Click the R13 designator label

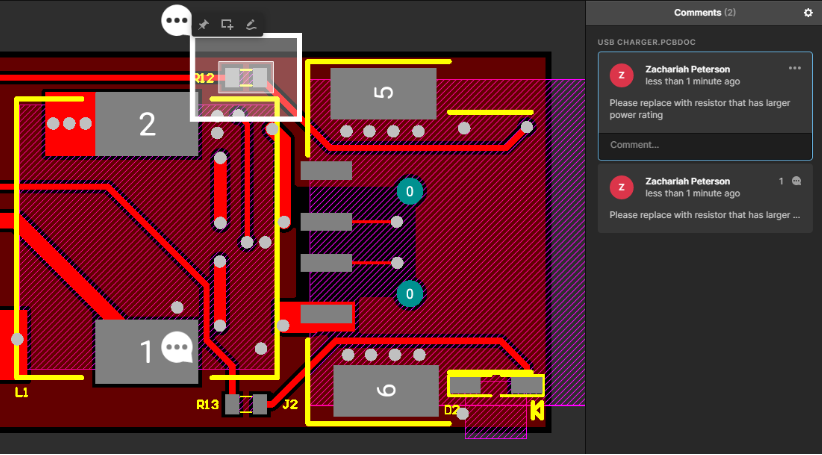click(x=208, y=405)
